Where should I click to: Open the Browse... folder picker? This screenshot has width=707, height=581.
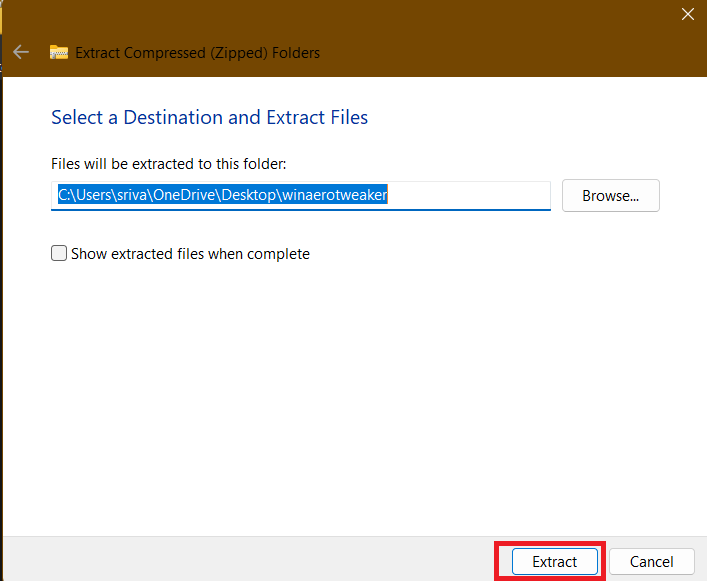pos(610,196)
